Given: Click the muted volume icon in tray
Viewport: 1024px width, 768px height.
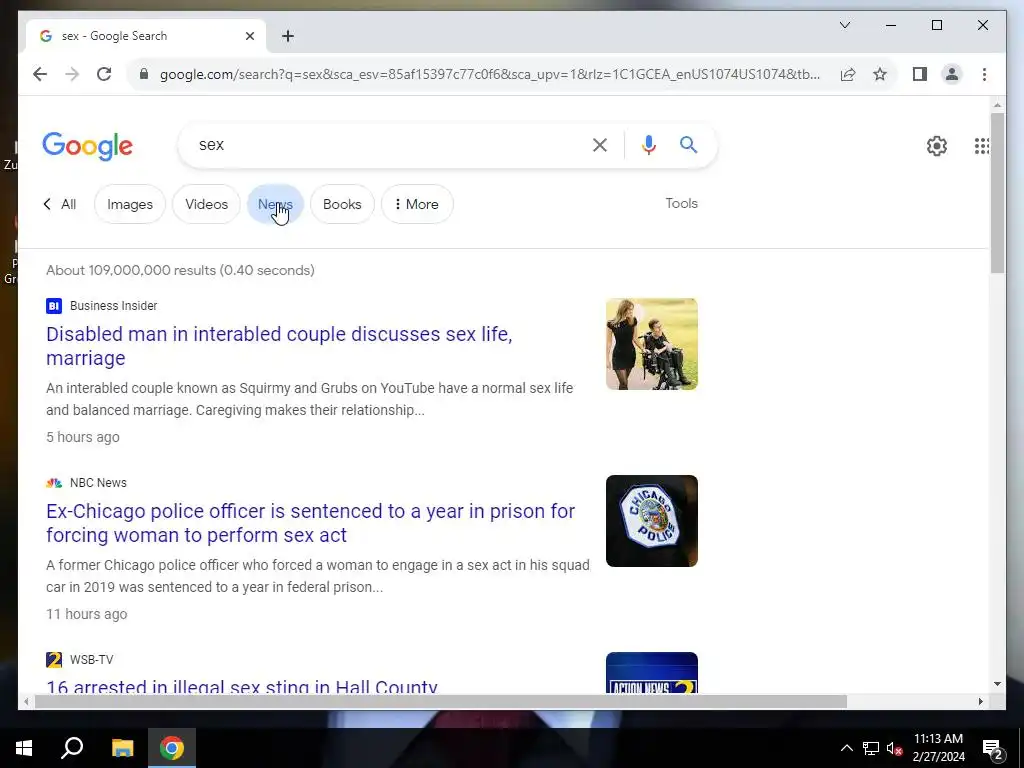Looking at the screenshot, I should tap(895, 748).
